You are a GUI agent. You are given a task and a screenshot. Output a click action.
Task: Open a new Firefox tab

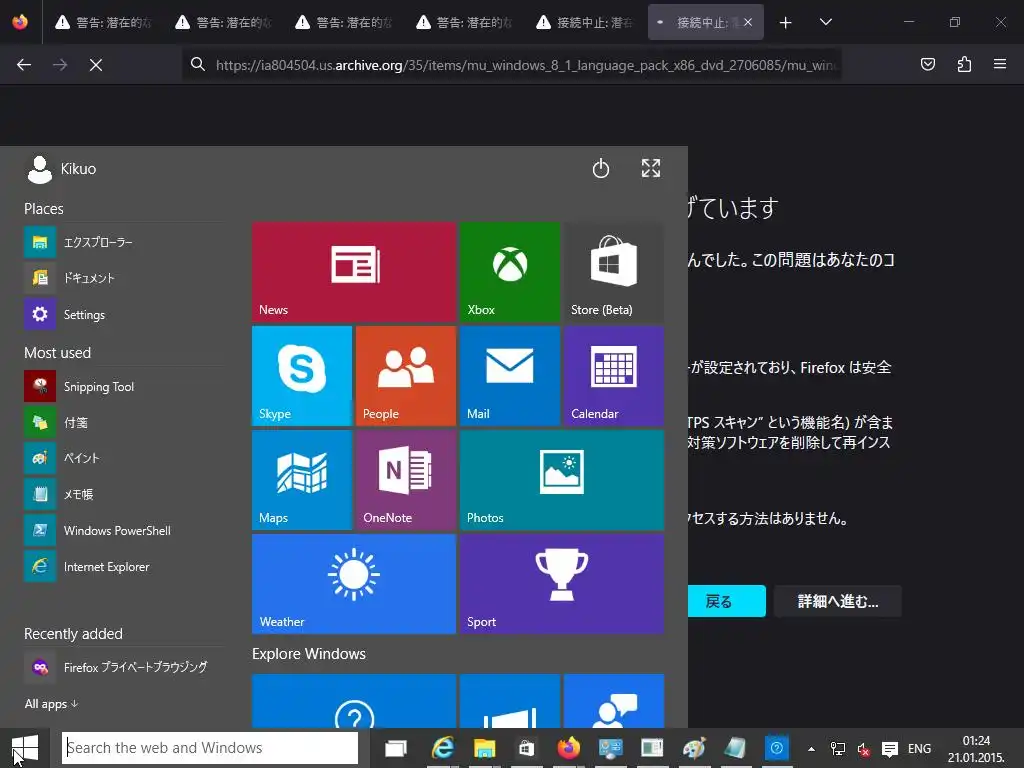pyautogui.click(x=786, y=23)
